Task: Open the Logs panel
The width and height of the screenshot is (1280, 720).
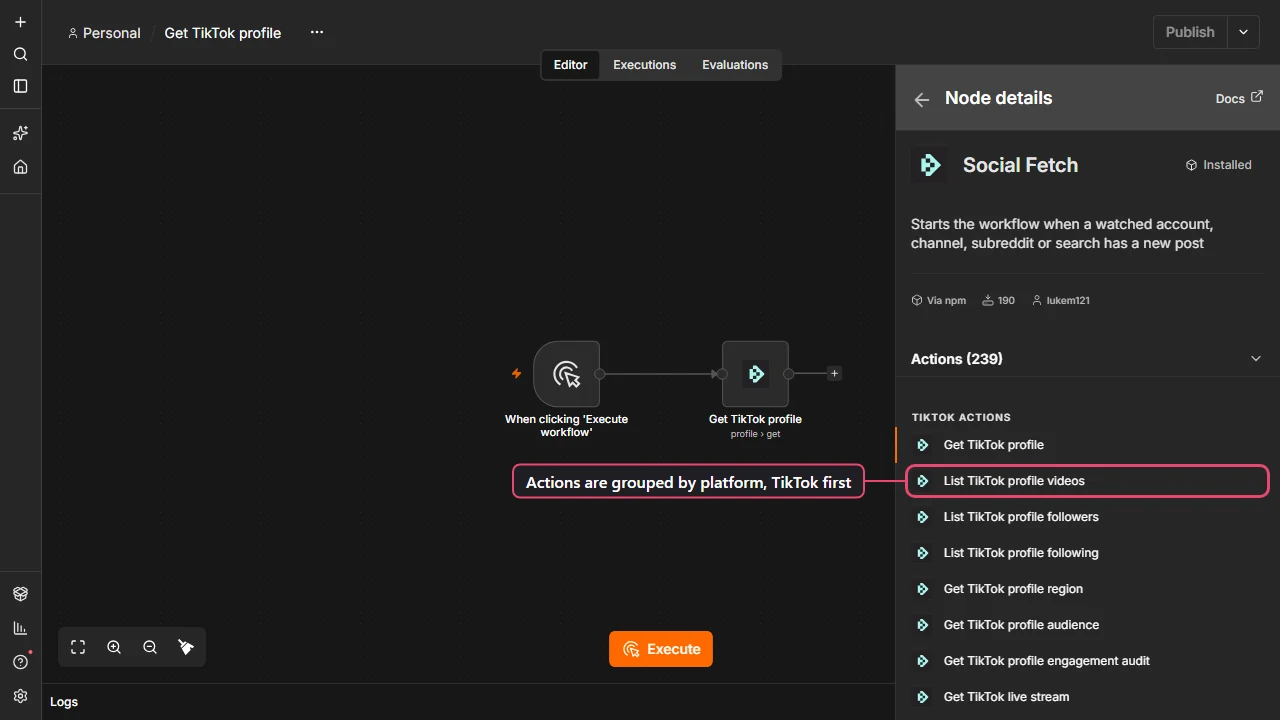Action: tap(64, 702)
